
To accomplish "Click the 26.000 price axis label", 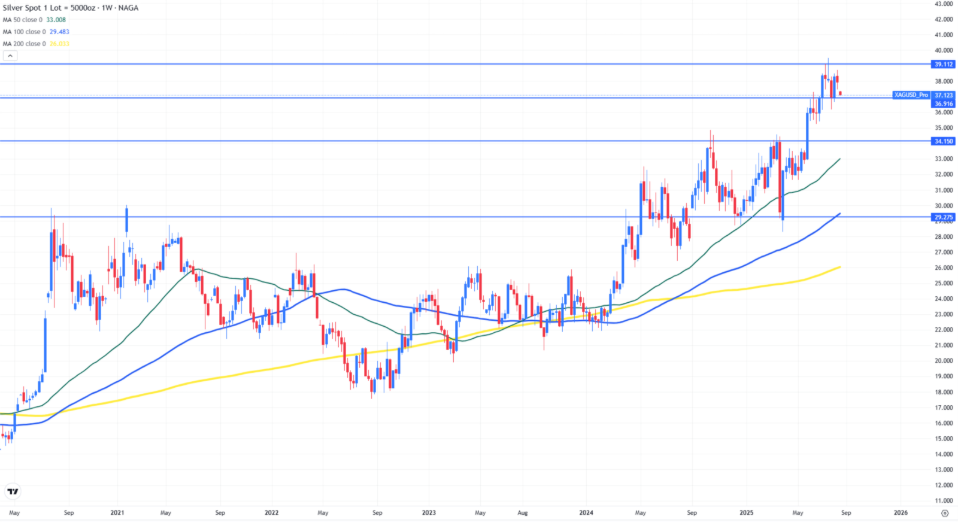I will pyautogui.click(x=943, y=268).
